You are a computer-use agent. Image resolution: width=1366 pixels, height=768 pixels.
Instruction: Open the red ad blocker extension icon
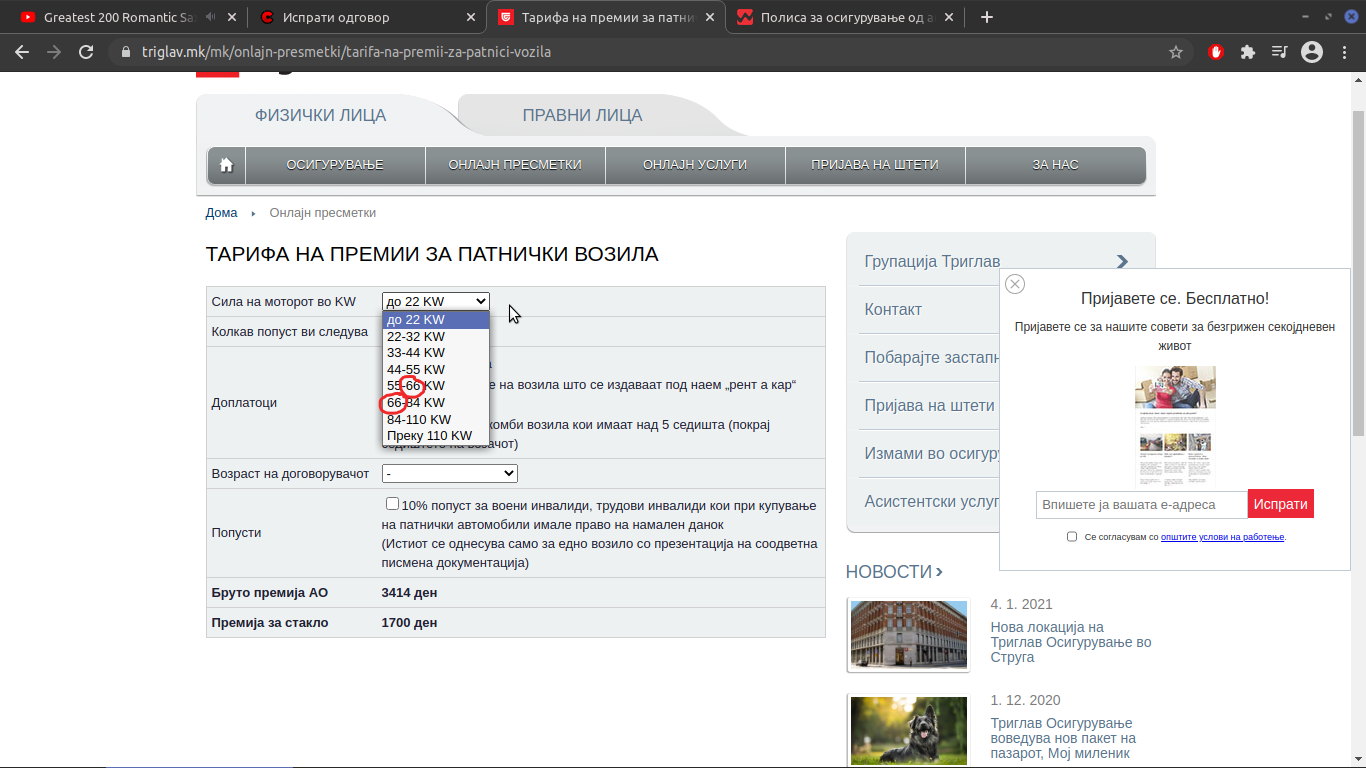pyautogui.click(x=1216, y=52)
